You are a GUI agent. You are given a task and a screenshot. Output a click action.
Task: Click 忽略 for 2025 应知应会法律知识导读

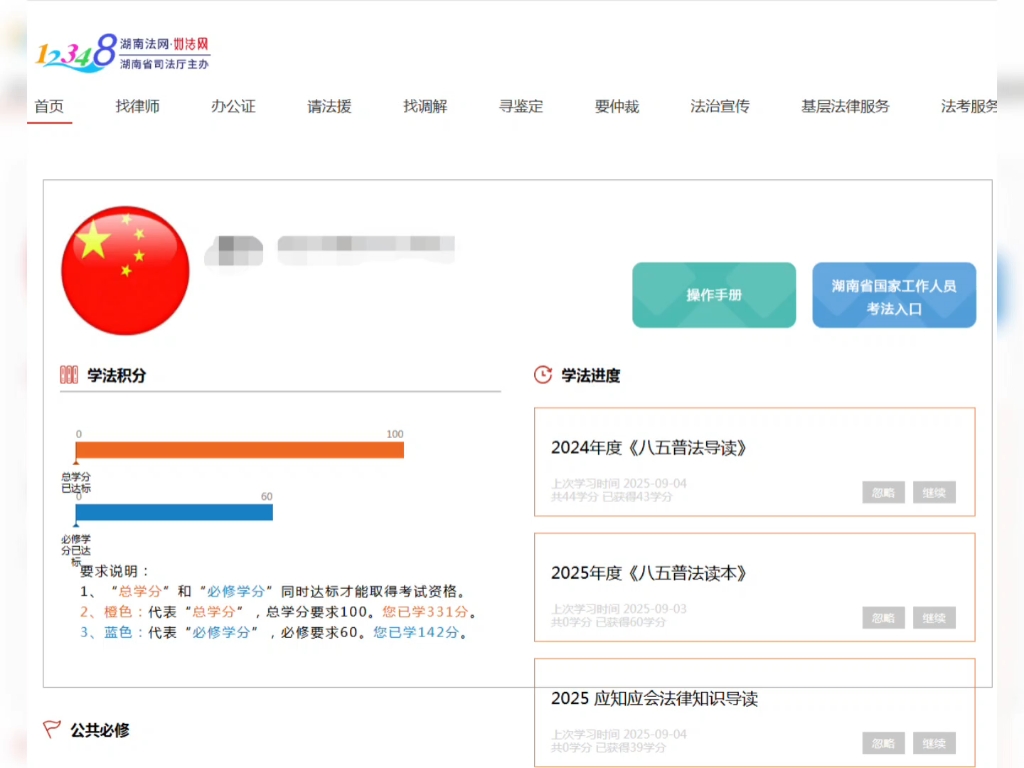point(882,743)
